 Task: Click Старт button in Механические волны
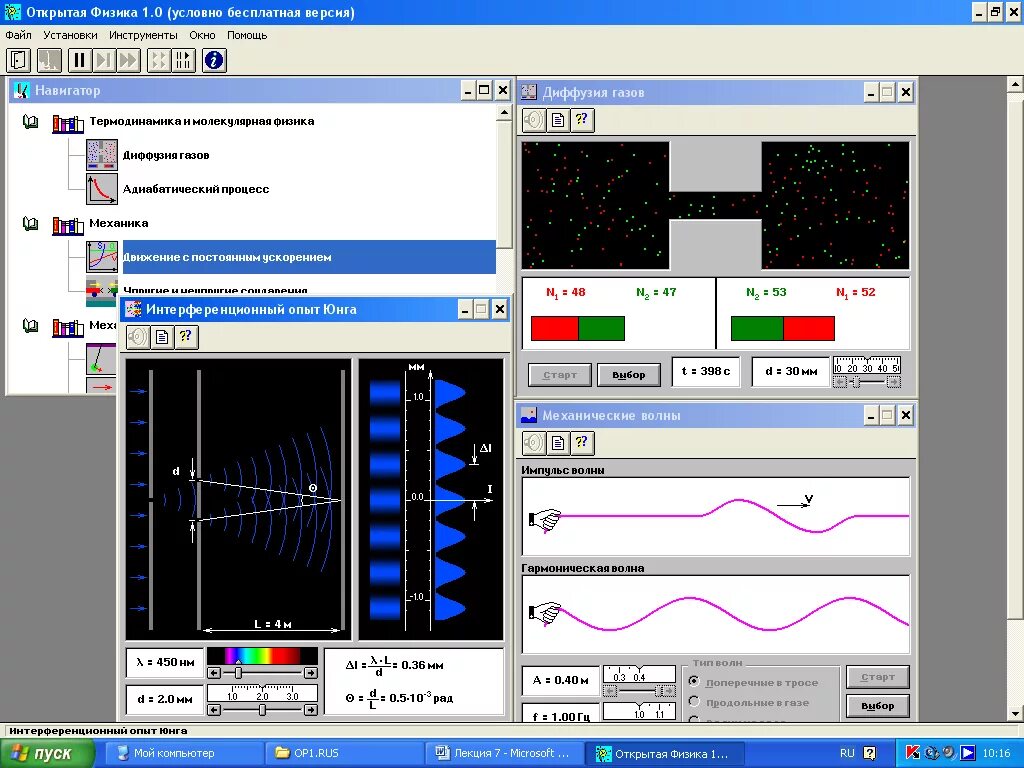[x=878, y=677]
